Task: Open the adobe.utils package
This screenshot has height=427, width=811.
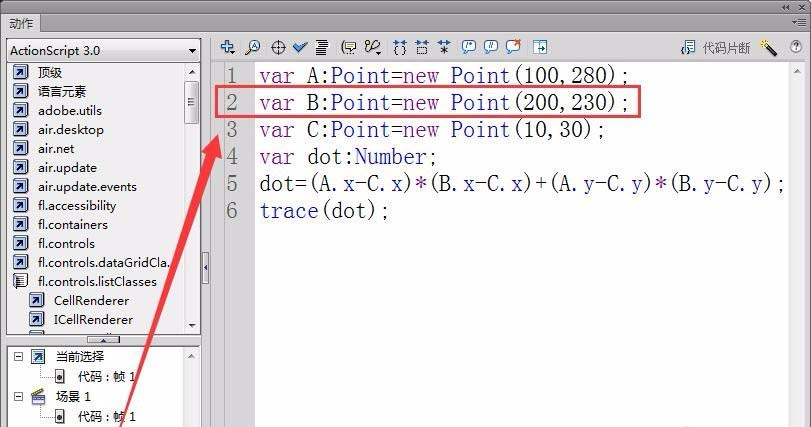Action: (x=70, y=111)
